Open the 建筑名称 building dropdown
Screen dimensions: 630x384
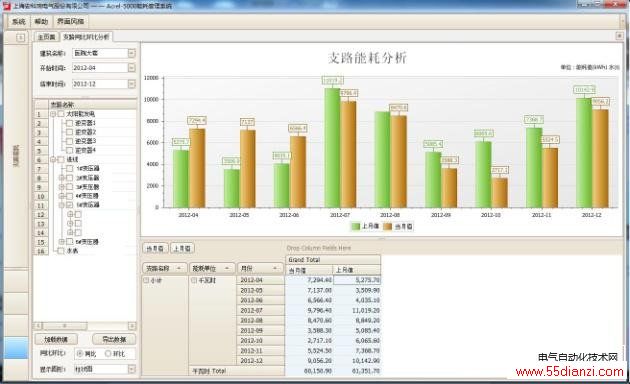(132, 53)
